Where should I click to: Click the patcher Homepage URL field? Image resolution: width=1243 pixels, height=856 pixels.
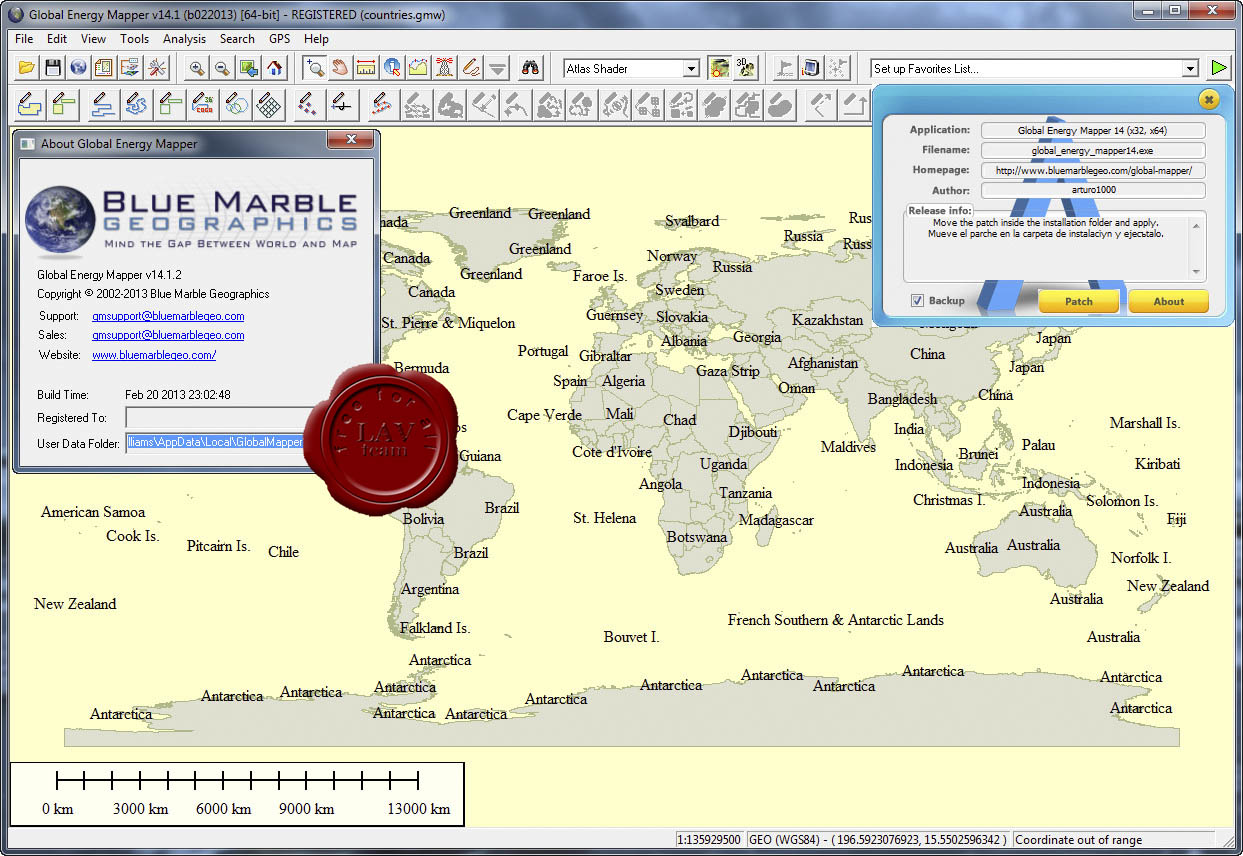(1093, 170)
